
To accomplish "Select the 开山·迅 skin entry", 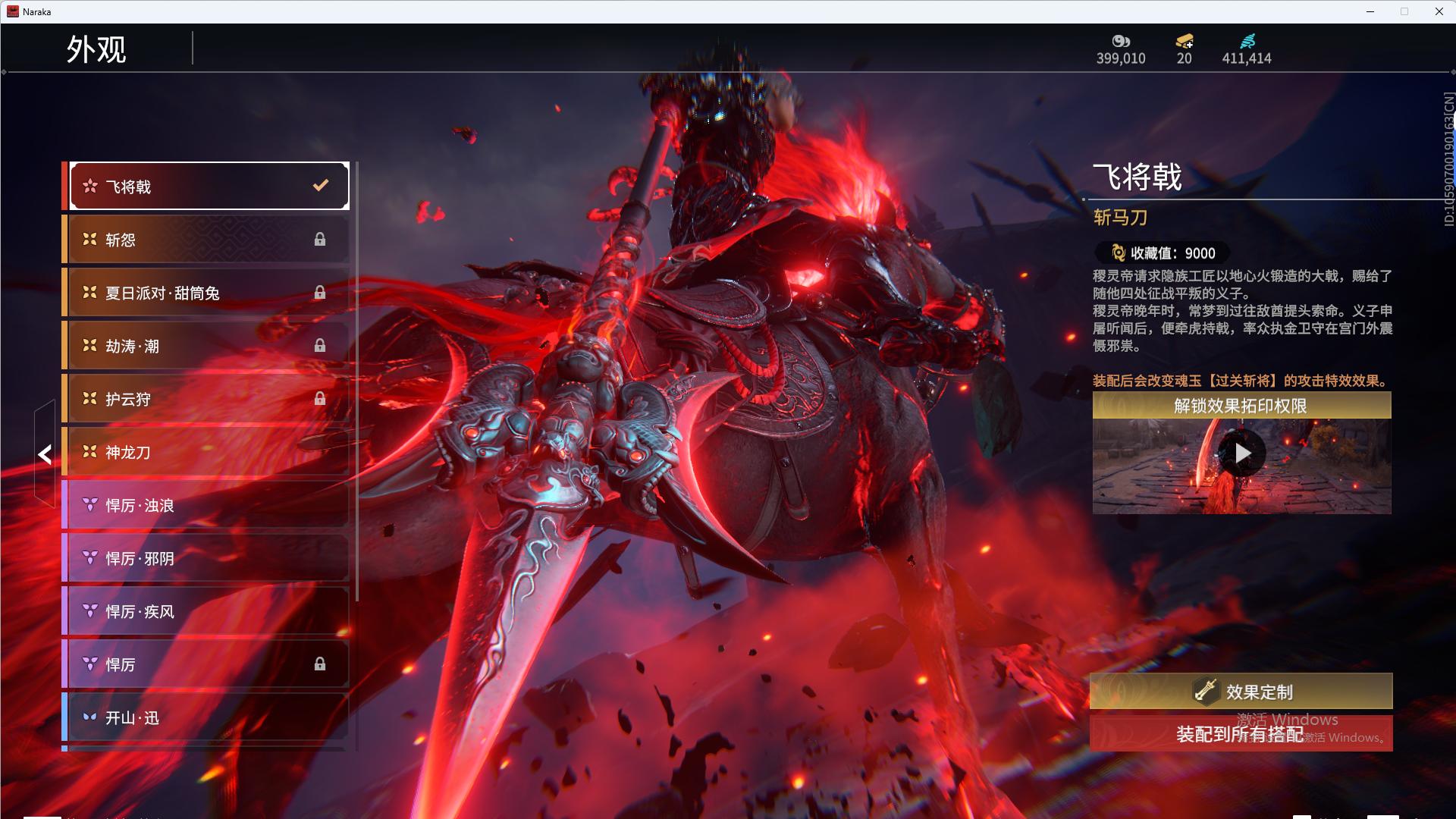I will coord(206,717).
